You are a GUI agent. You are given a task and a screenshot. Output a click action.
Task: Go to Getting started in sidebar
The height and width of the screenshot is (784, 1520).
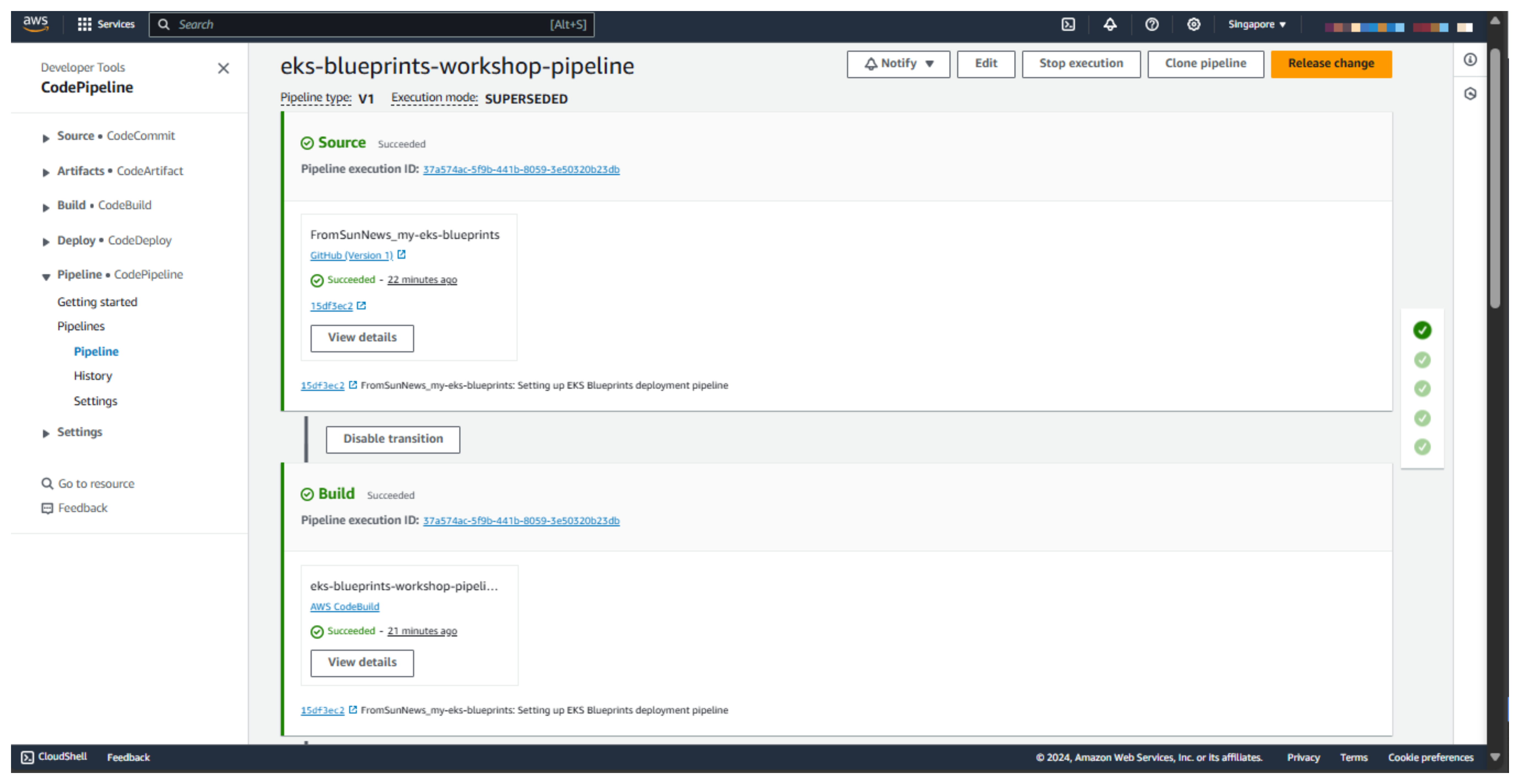coord(97,302)
